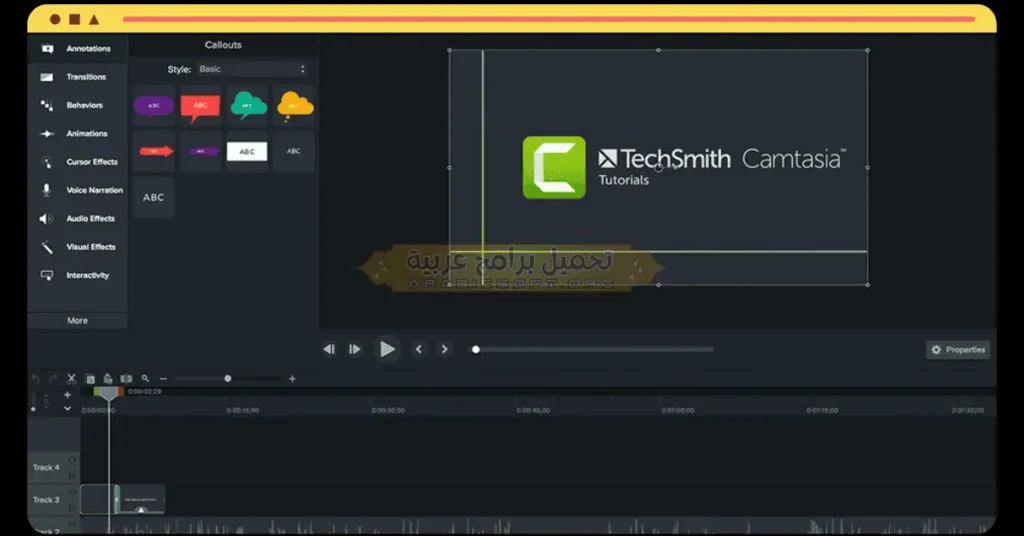Click the Split clip icon
Screen dimensions: 1024x536
pyautogui.click(x=126, y=379)
